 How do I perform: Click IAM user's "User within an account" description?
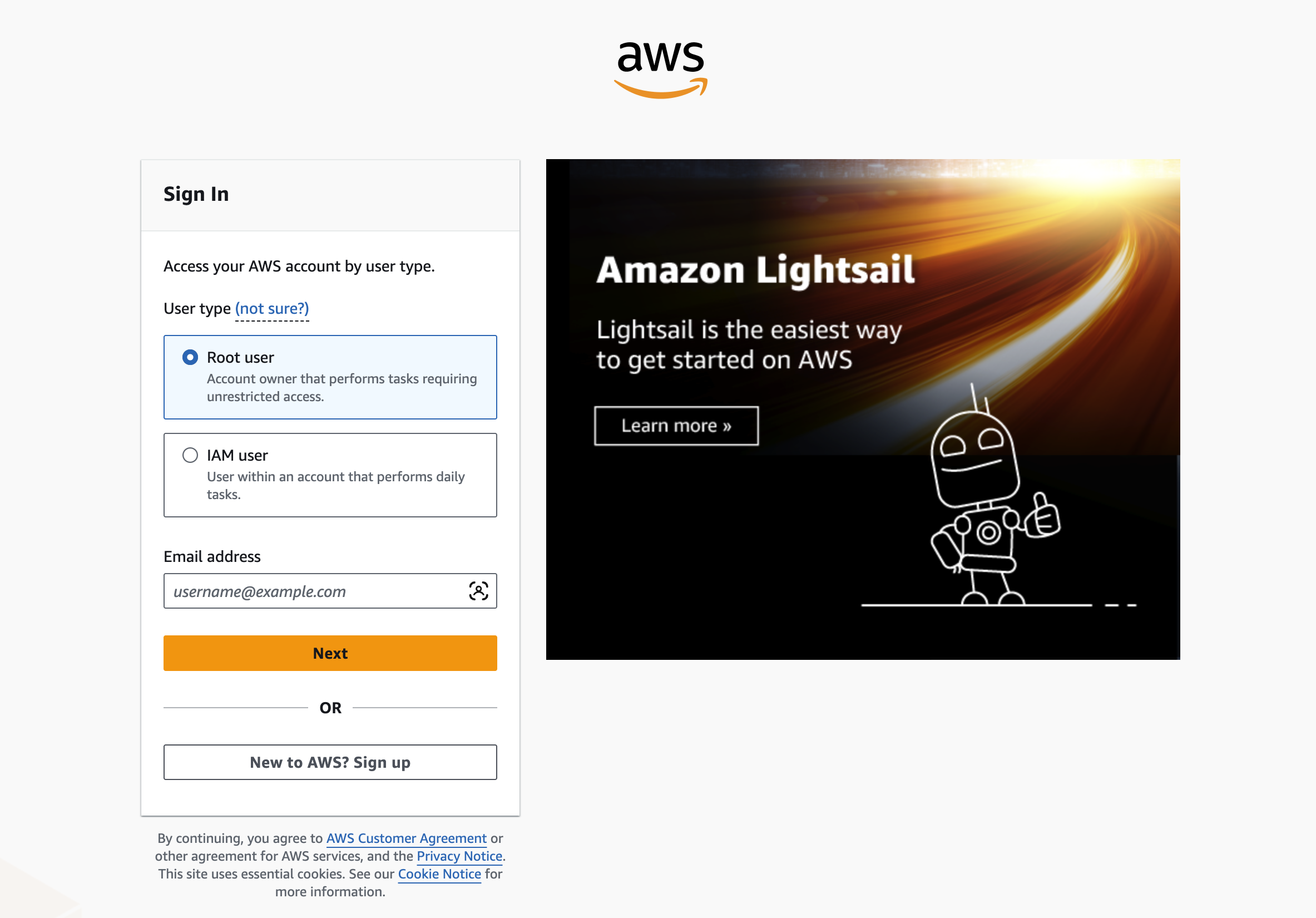tap(336, 485)
